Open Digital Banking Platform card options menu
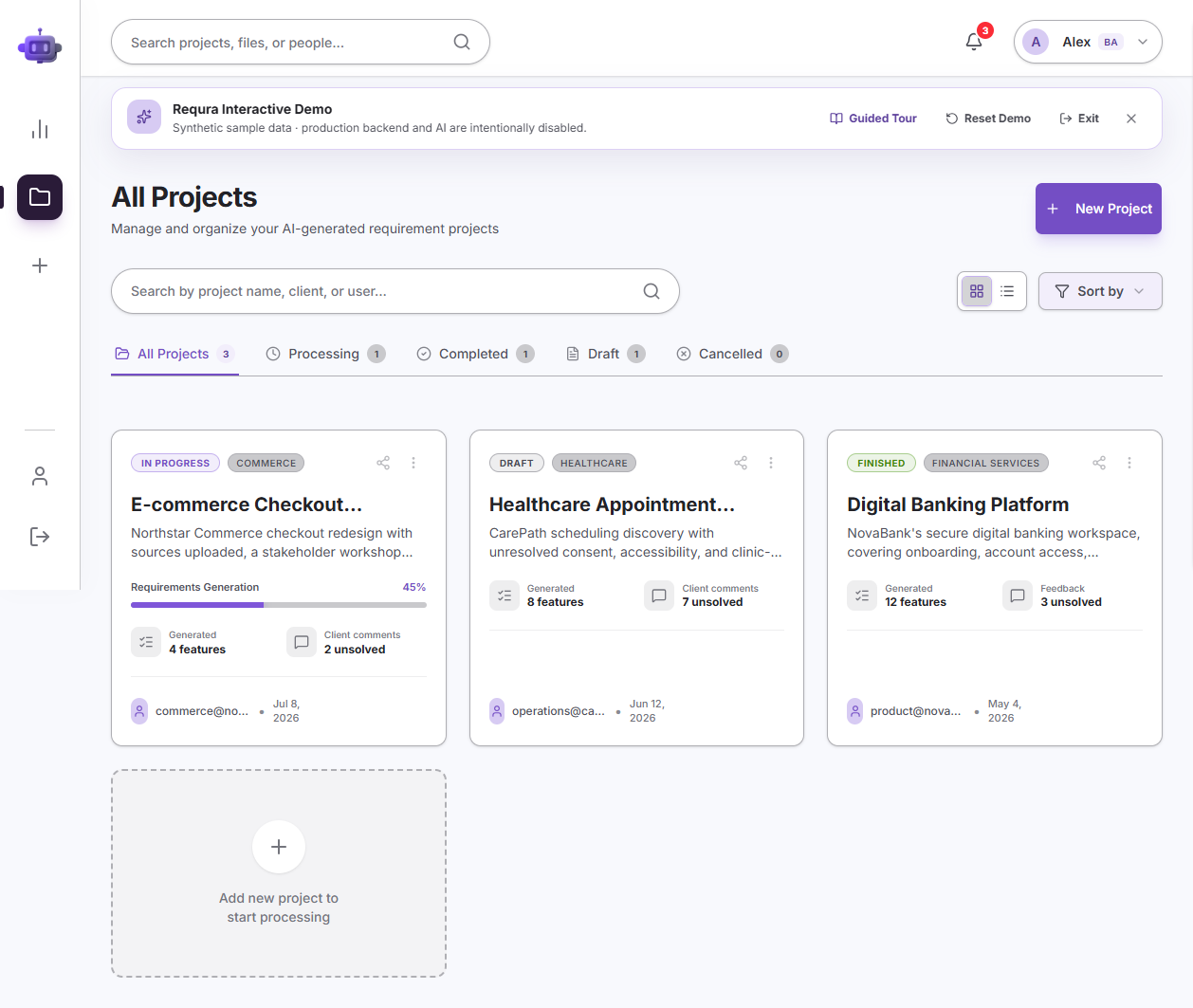The image size is (1193, 1008). 1129,463
